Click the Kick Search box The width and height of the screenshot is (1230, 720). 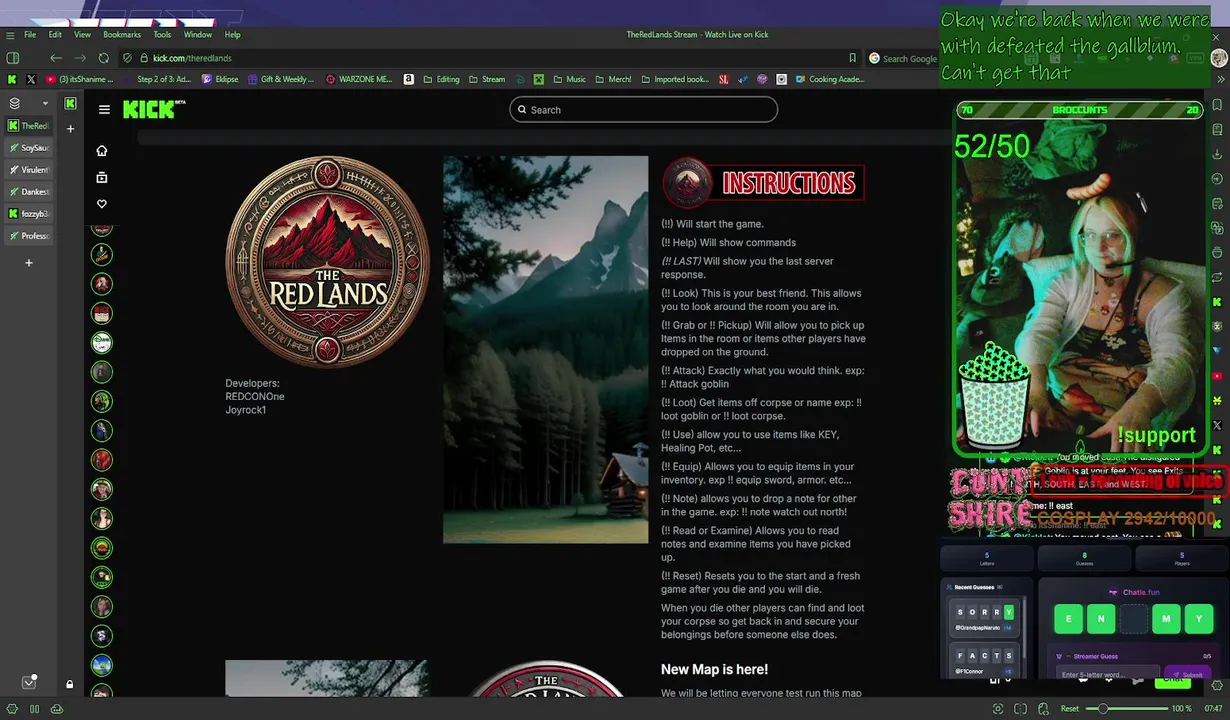[643, 110]
